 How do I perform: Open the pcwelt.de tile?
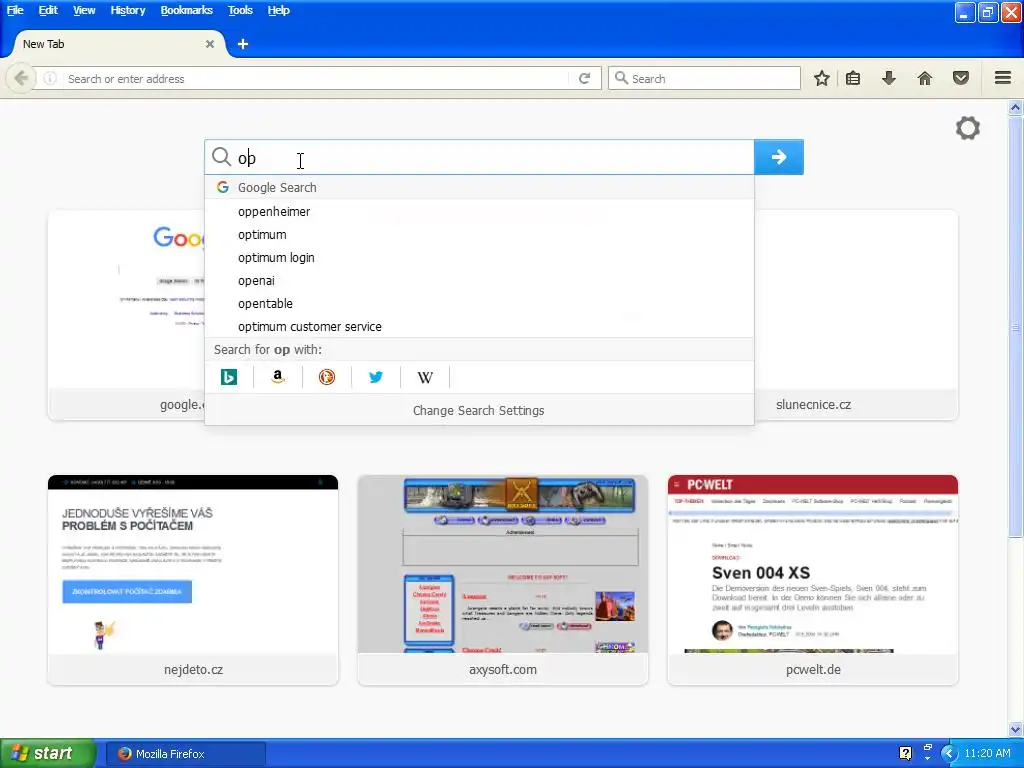(x=813, y=580)
